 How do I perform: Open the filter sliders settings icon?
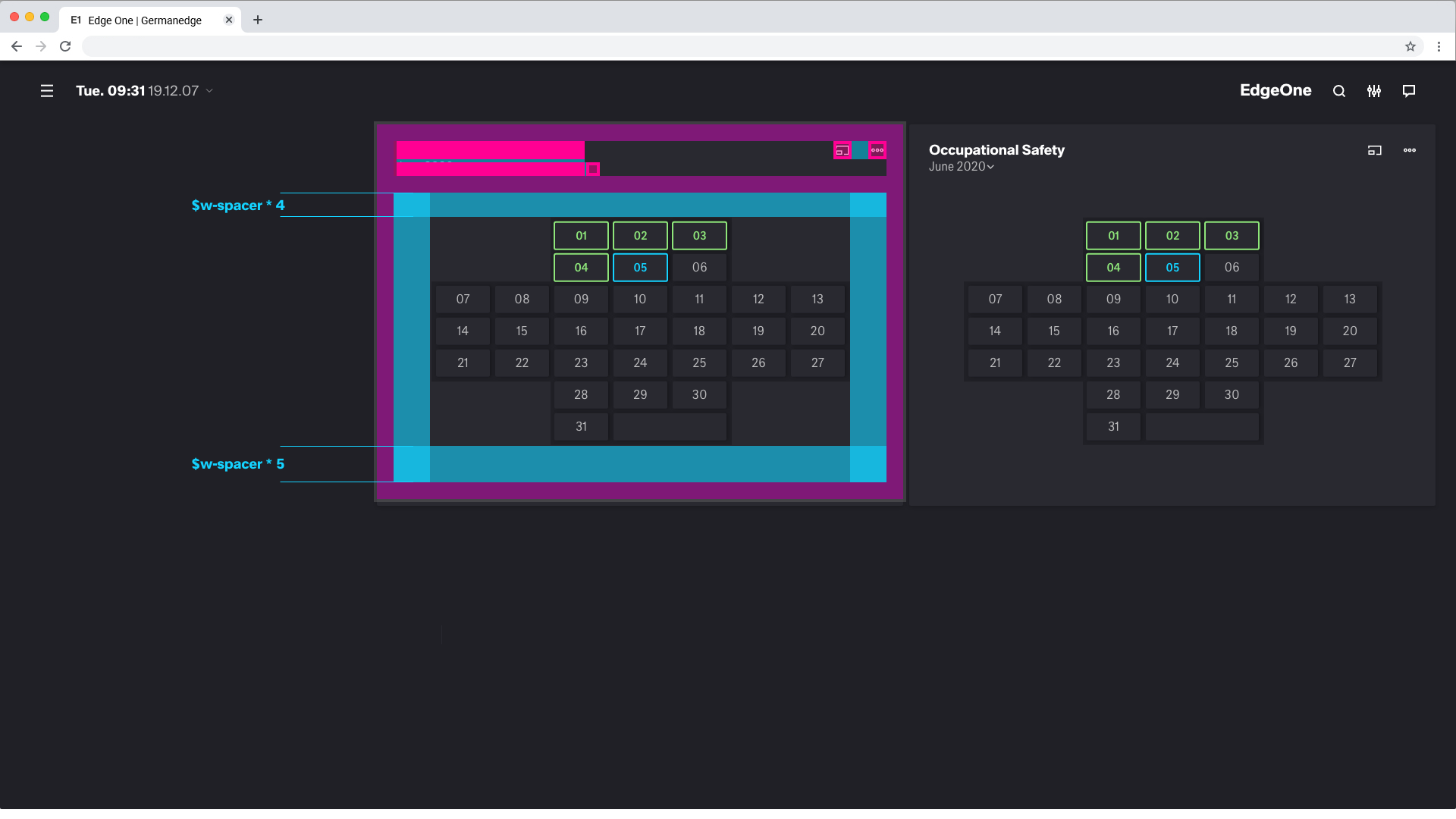coord(1374,91)
